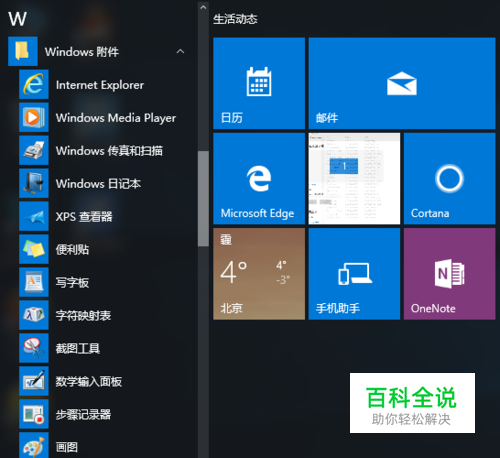The width and height of the screenshot is (500, 458).
Task: Open the 日历 calendar tile
Action: pos(259,83)
